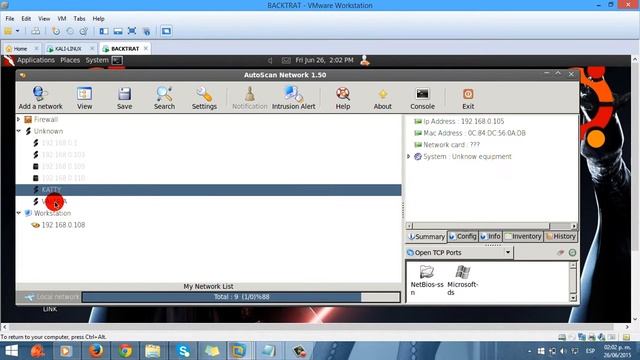Viewport: 640px width, 360px height.
Task: Select host 192.168.0.103 in the tree
Action: 63,155
